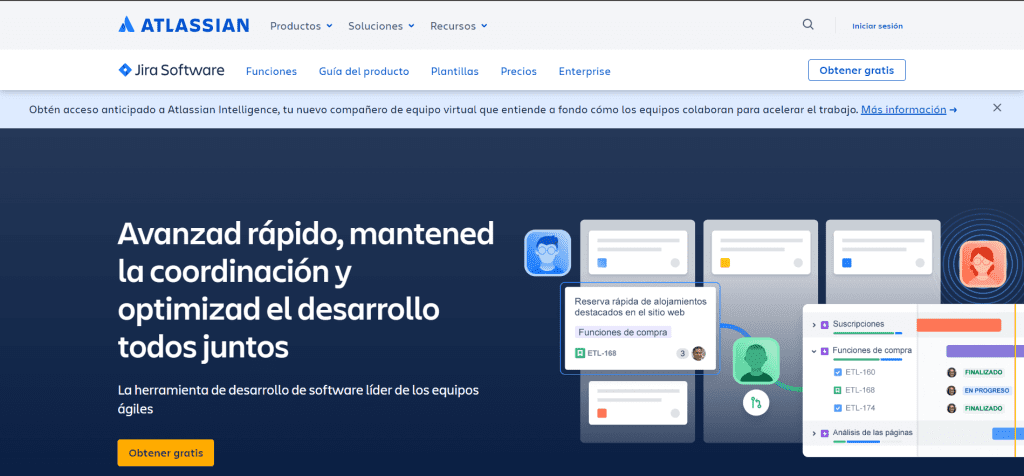The width and height of the screenshot is (1024, 476).
Task: Expand the Análisis de las páginas chevron
Action: pyautogui.click(x=814, y=433)
